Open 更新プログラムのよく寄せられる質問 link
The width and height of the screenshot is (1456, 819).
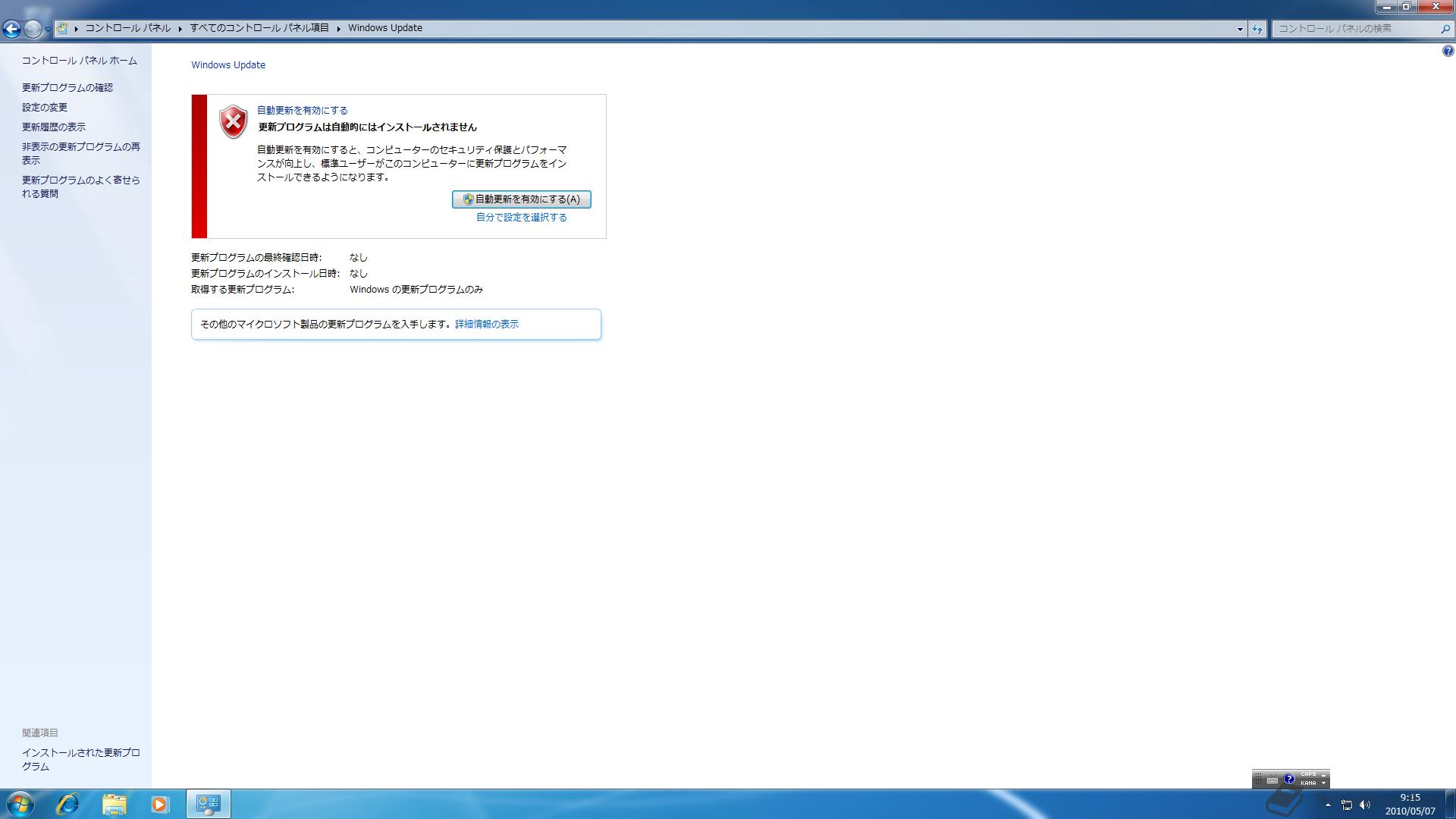click(x=81, y=187)
